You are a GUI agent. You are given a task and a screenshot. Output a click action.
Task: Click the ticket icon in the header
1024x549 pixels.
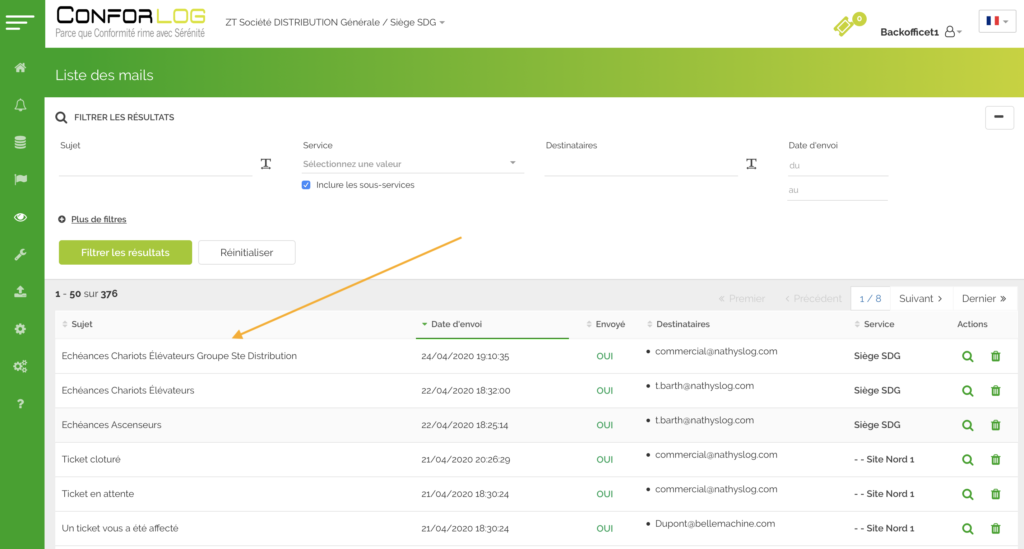tap(848, 26)
